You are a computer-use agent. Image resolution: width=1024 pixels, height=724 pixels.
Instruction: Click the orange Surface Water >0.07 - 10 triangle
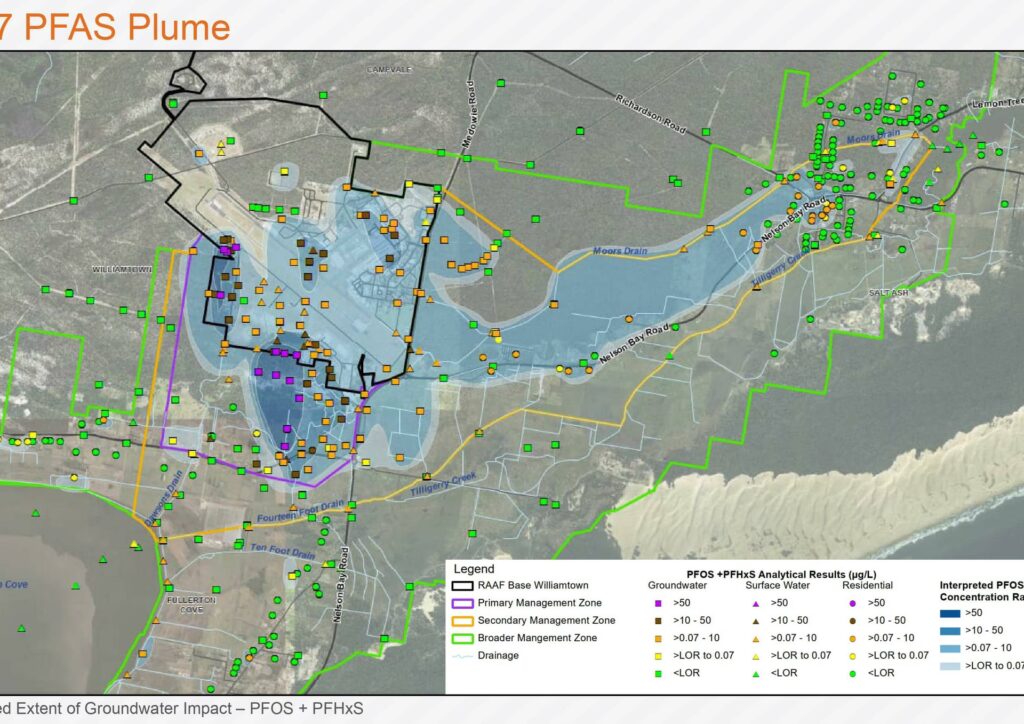(x=756, y=638)
